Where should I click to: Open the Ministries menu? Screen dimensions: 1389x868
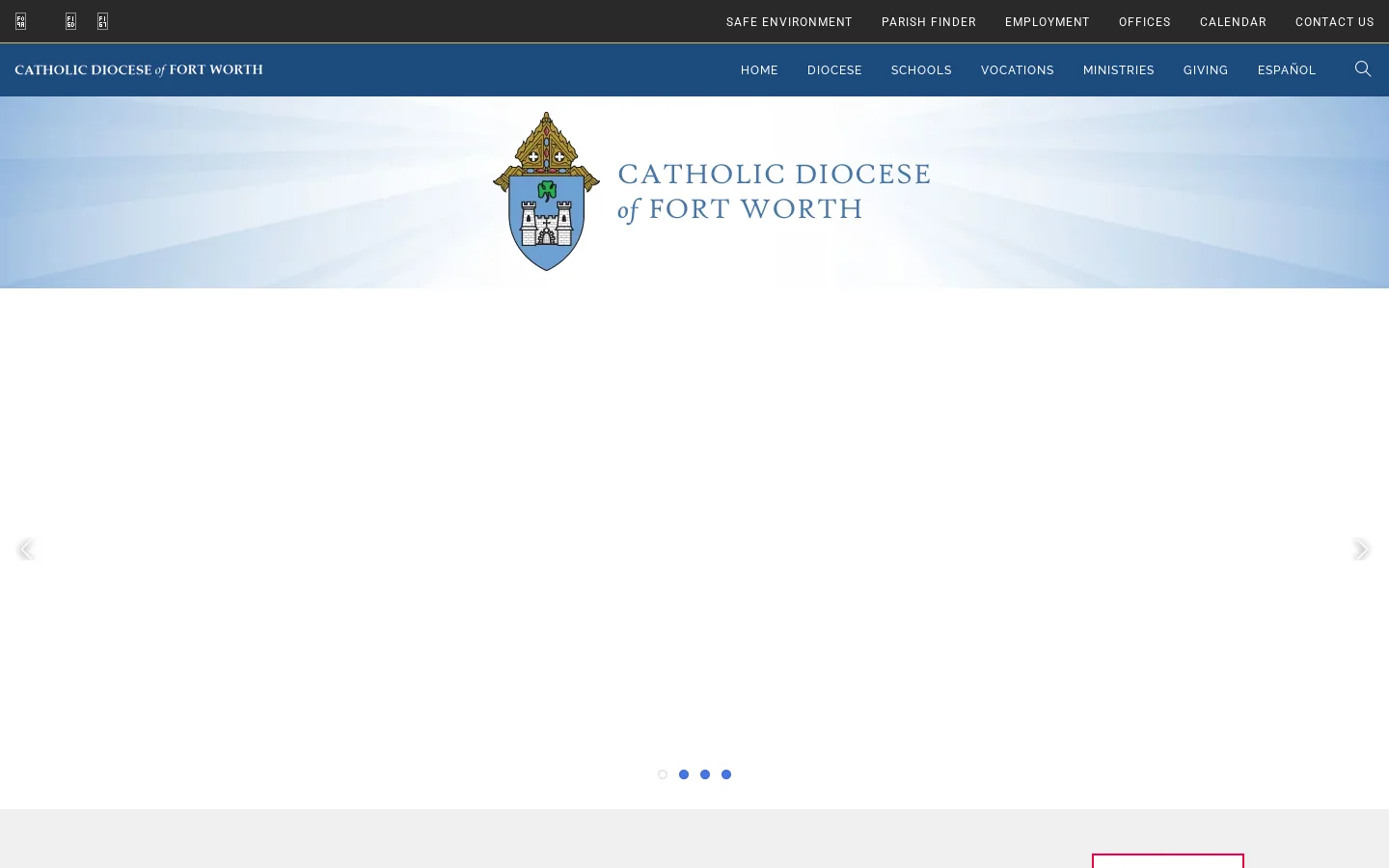[1119, 70]
